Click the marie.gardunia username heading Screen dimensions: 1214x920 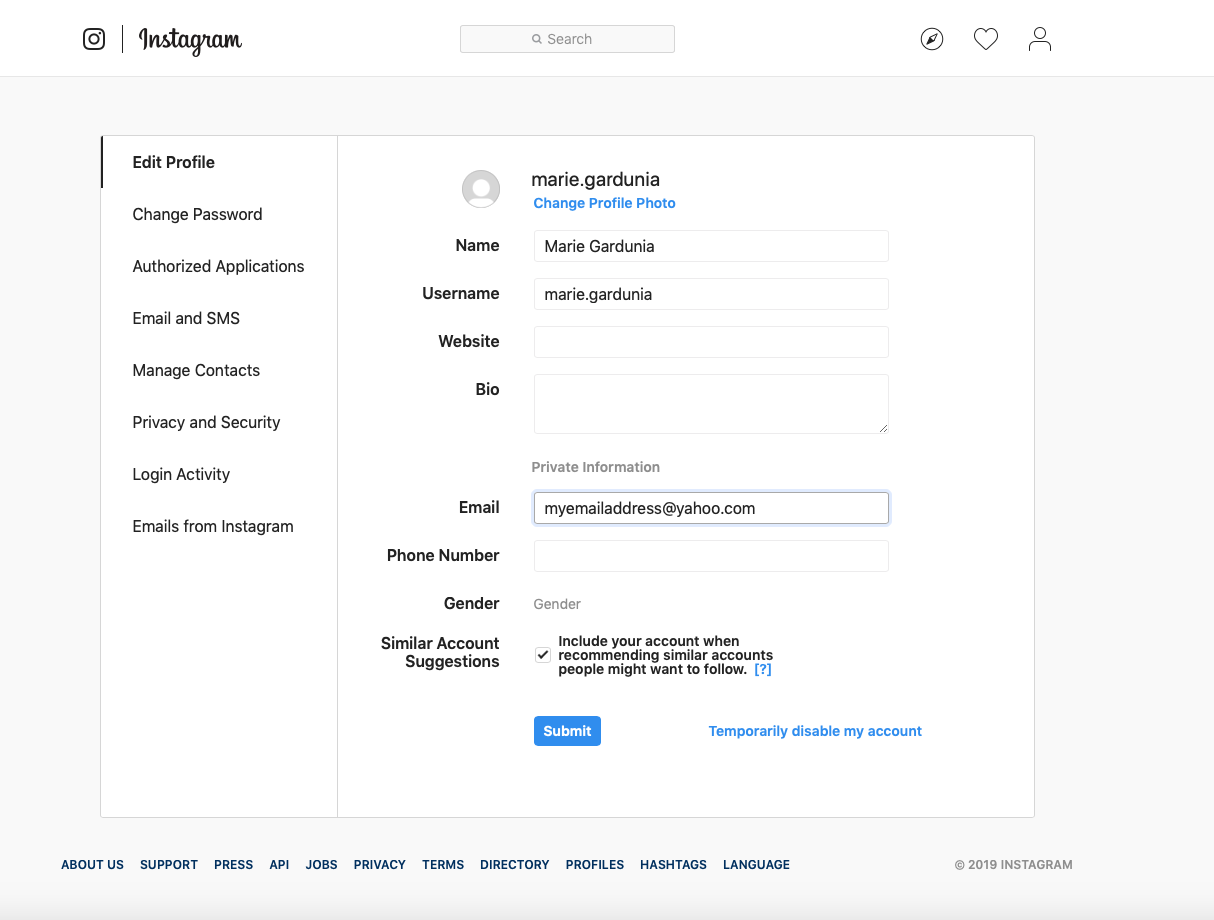595,180
